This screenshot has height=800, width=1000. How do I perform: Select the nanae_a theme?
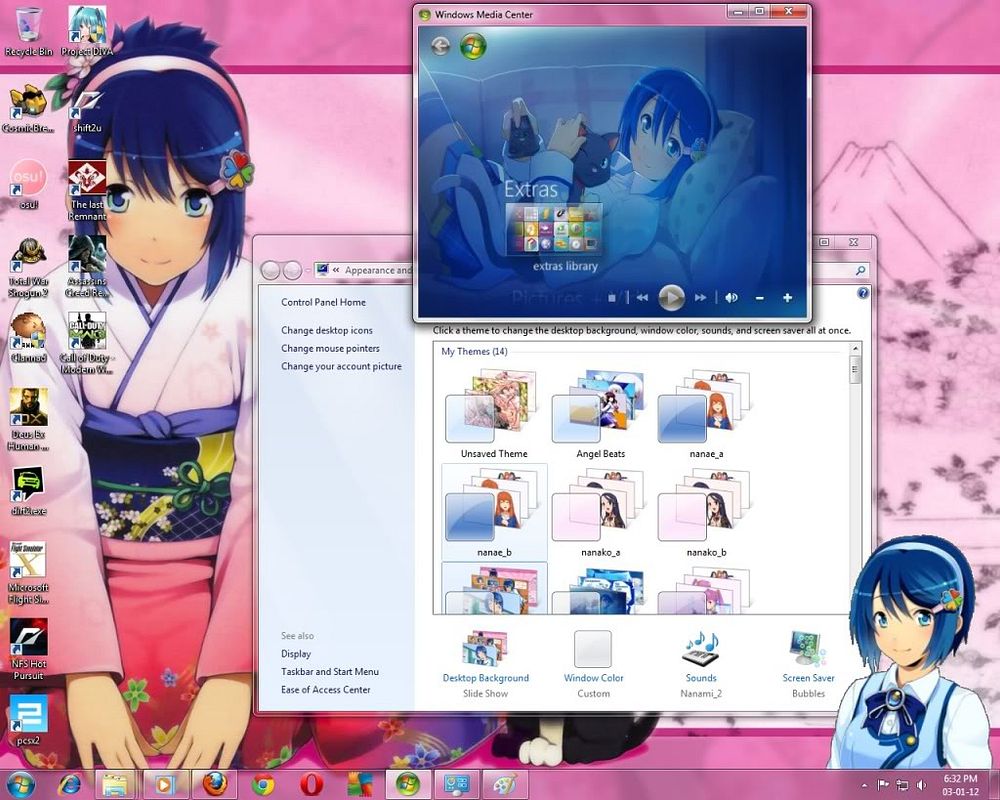click(x=706, y=413)
